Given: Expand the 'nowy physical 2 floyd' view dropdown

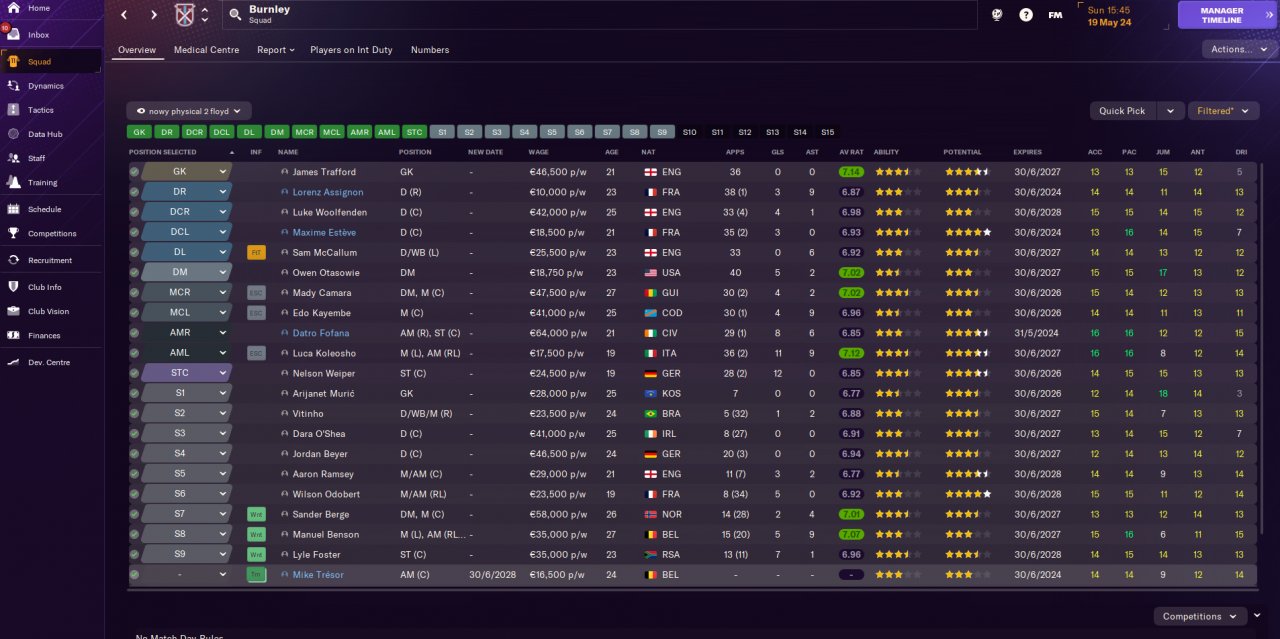Looking at the screenshot, I should 189,111.
